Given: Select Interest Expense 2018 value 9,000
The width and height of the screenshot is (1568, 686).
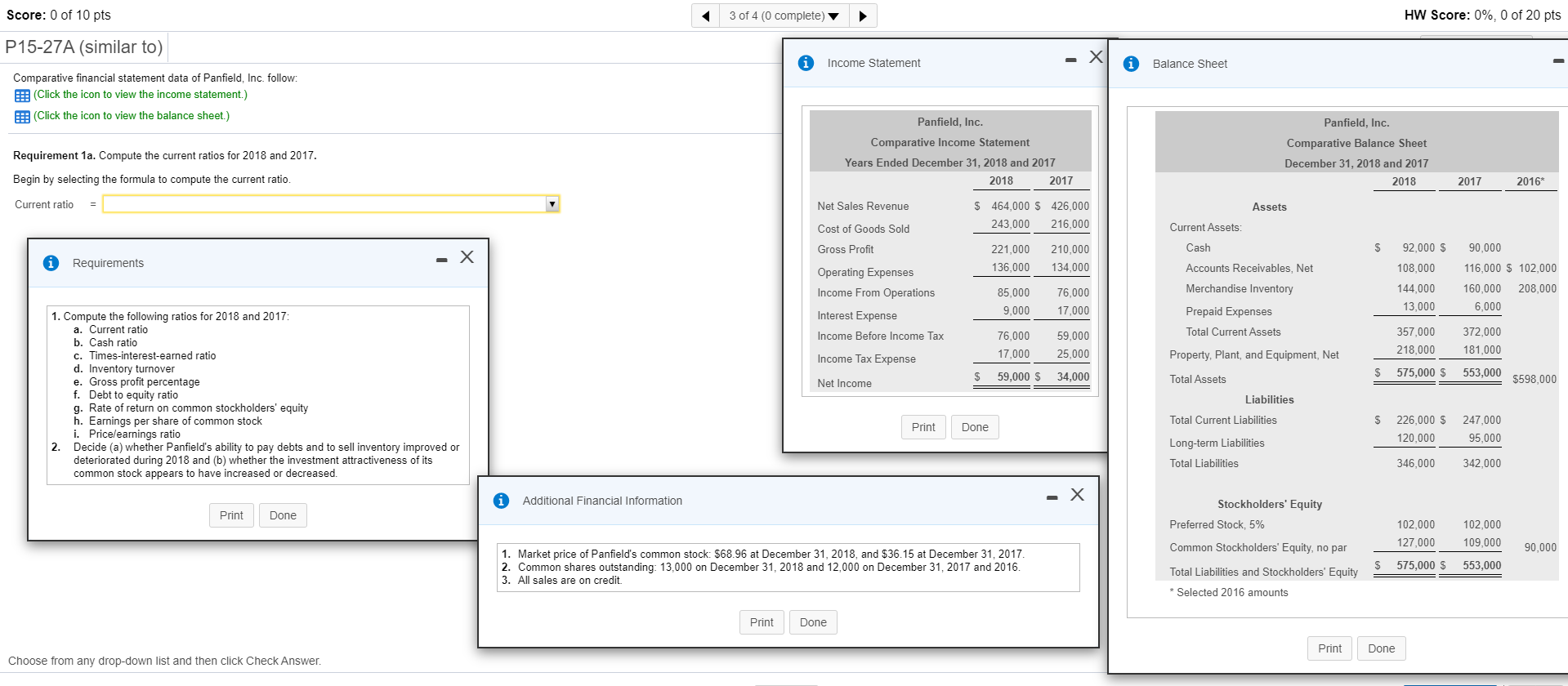Looking at the screenshot, I should 1016,310.
